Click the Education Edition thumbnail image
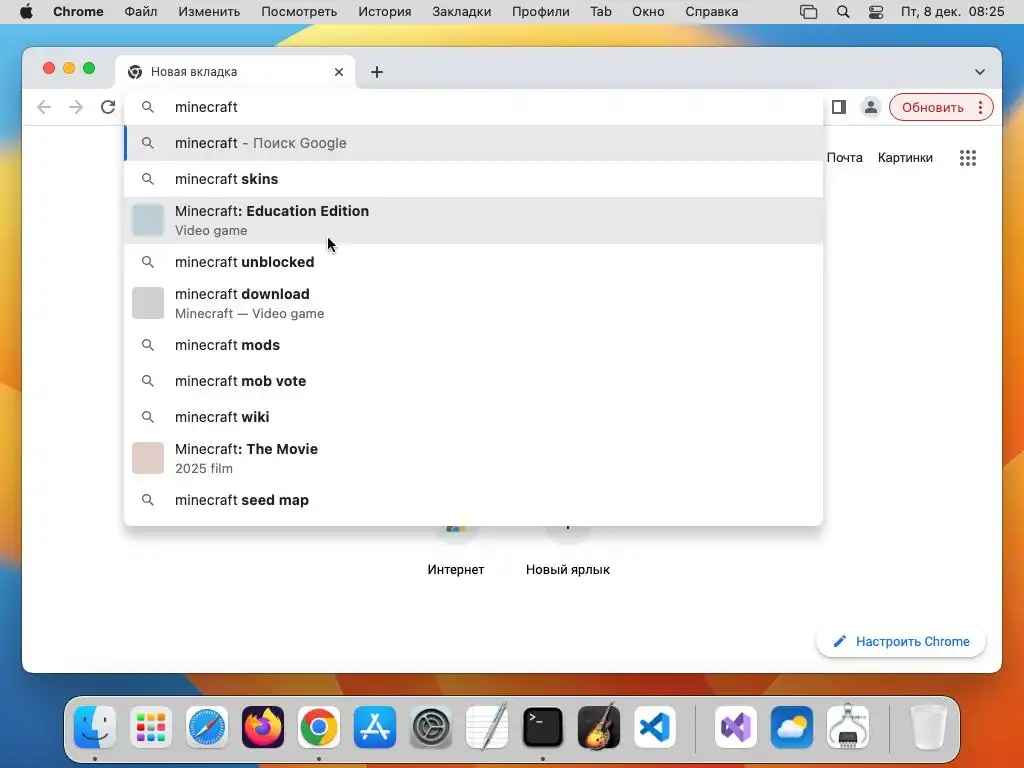The height and width of the screenshot is (768, 1024). [148, 220]
